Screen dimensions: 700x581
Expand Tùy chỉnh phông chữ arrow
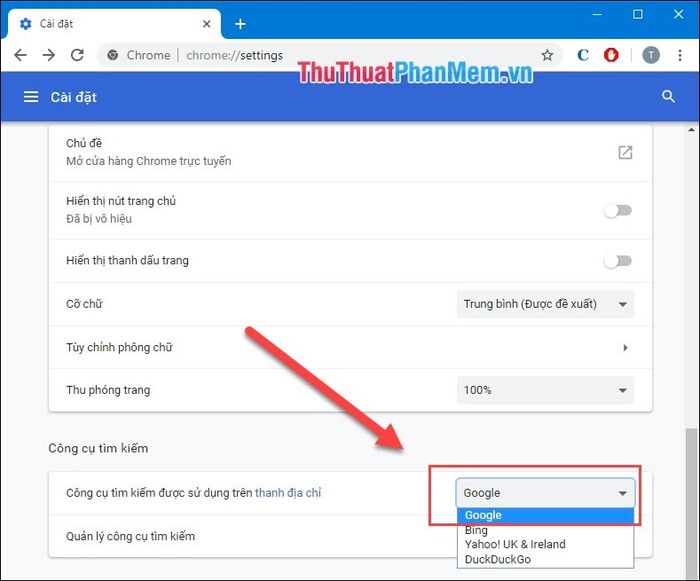point(625,347)
